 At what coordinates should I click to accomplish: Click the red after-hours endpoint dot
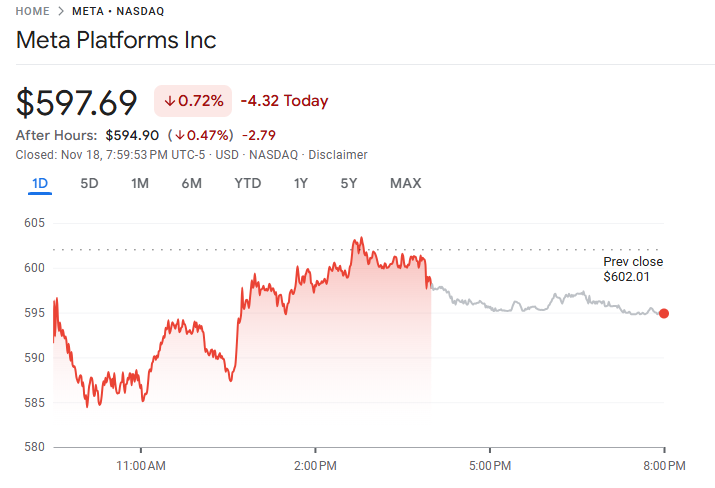pyautogui.click(x=664, y=313)
